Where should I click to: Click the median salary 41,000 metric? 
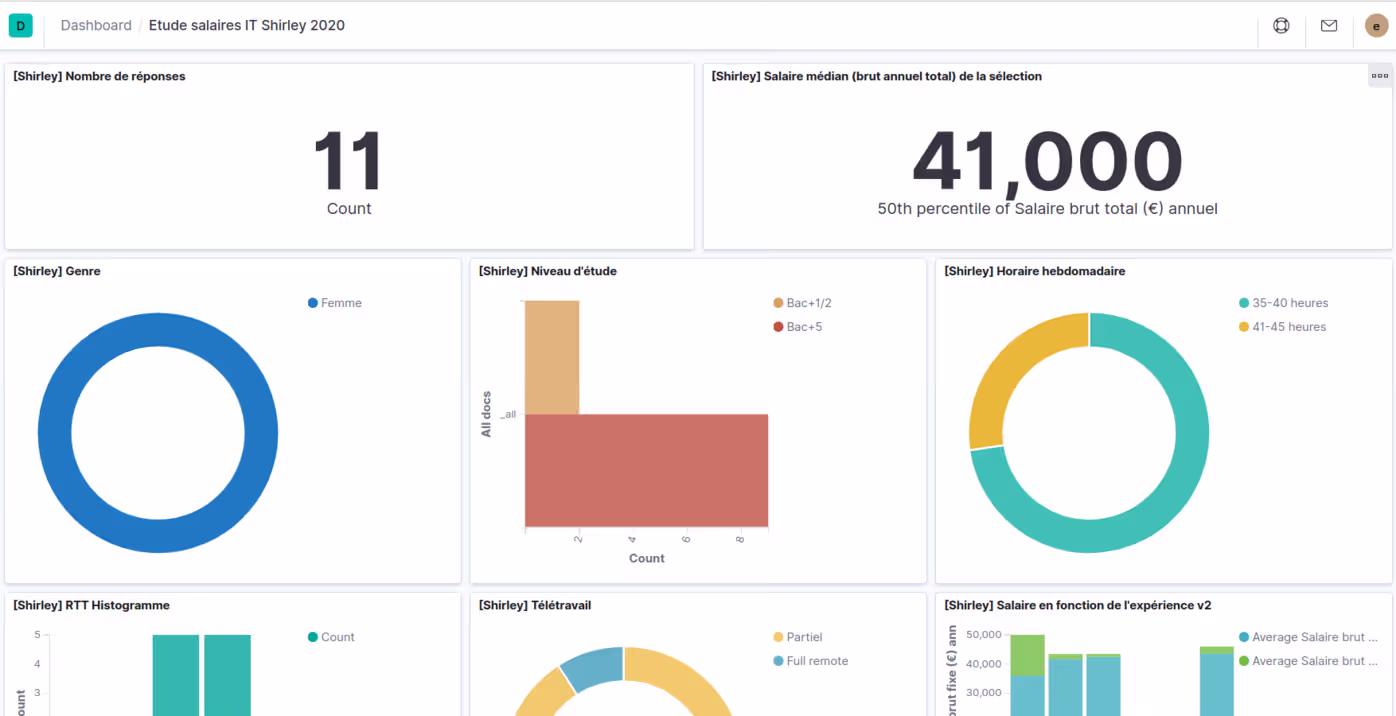point(1047,162)
